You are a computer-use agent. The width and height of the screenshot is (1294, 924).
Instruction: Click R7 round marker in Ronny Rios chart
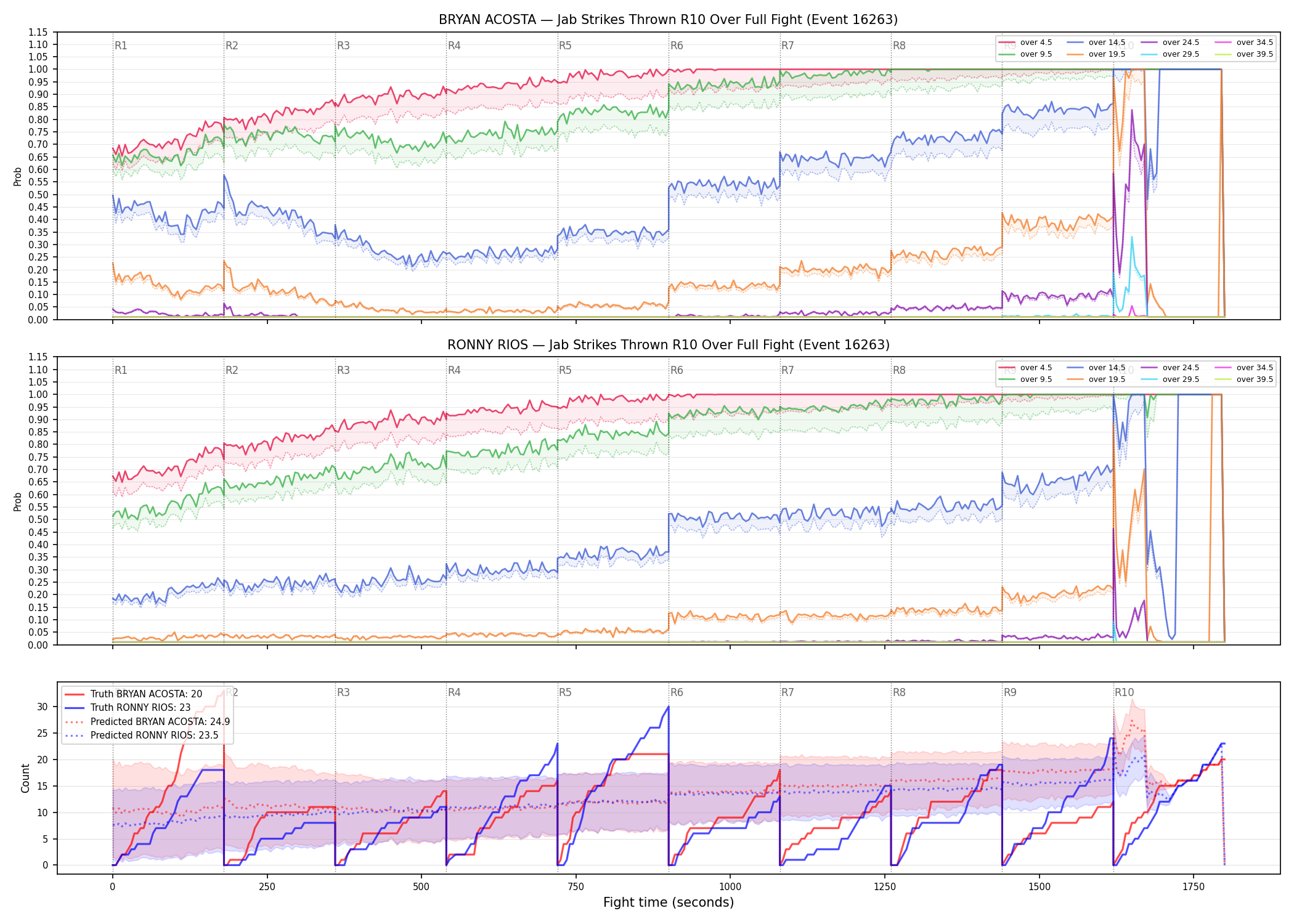point(787,370)
